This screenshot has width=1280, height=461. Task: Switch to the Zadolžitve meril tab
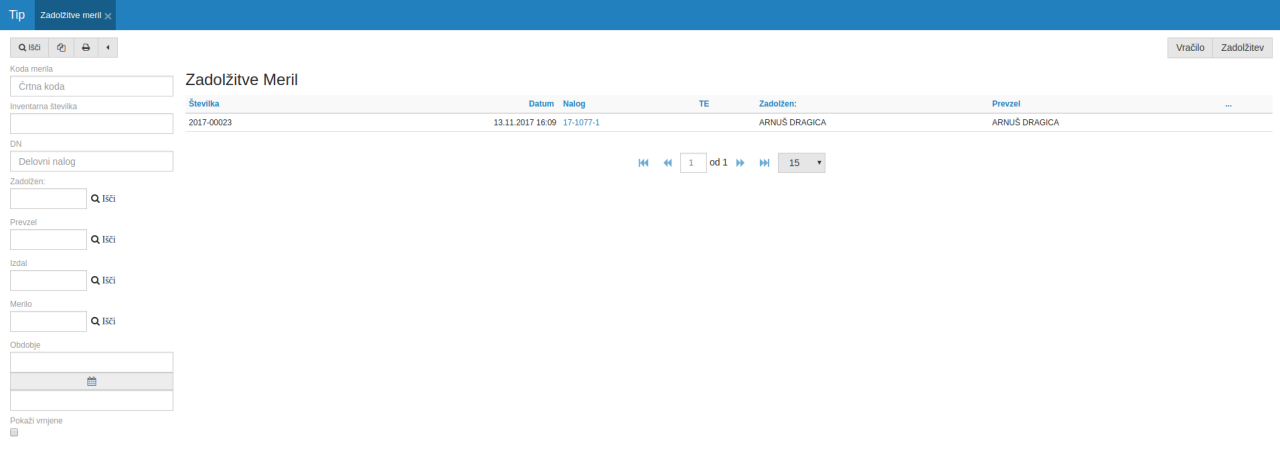click(x=70, y=15)
